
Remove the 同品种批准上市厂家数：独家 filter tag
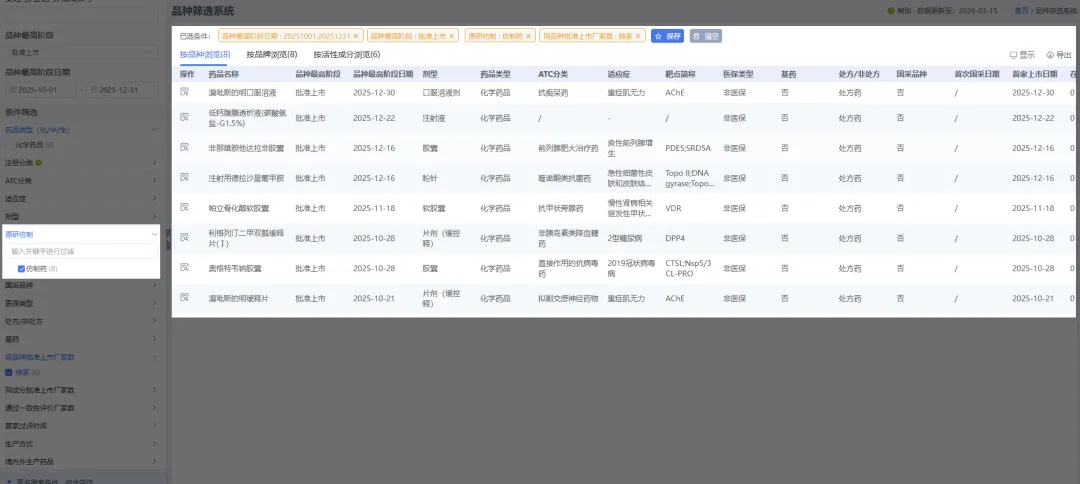point(638,36)
